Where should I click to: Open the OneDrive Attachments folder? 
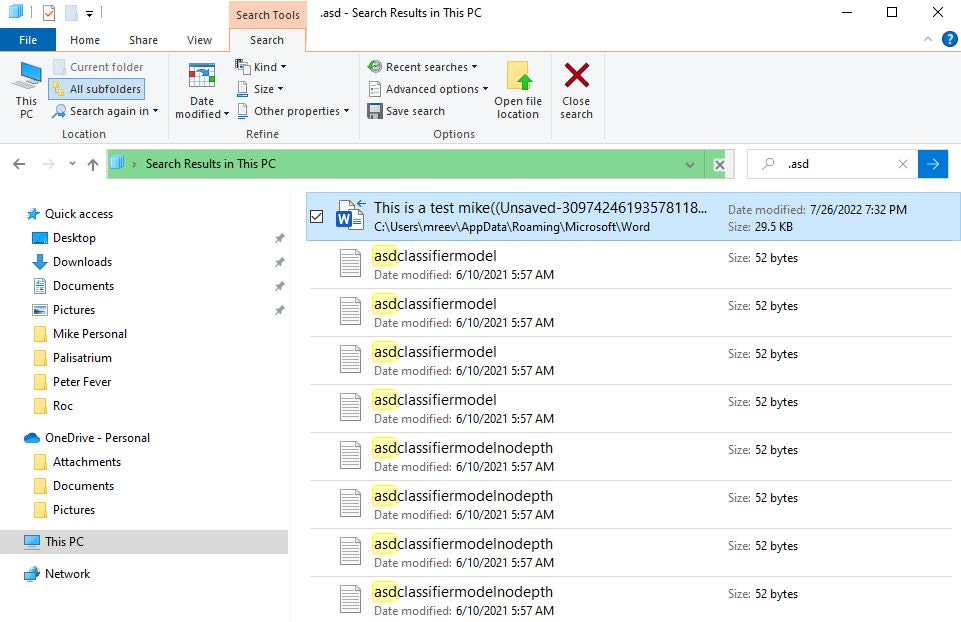77,461
